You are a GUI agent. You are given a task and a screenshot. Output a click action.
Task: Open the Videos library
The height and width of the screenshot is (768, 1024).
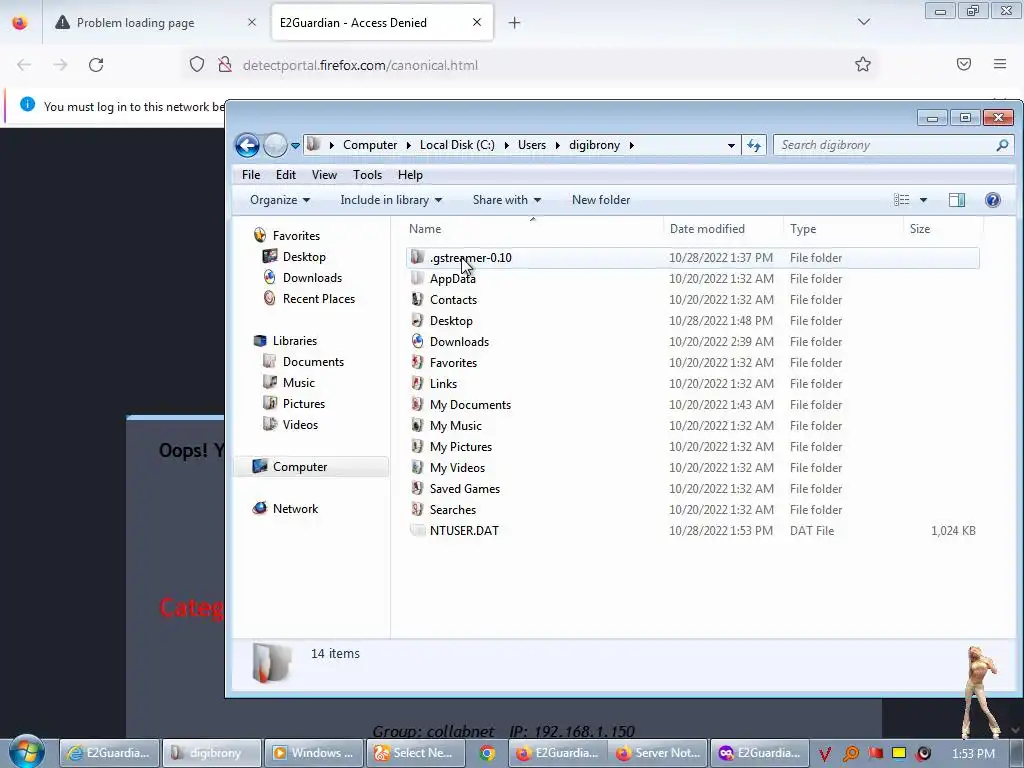[300, 424]
